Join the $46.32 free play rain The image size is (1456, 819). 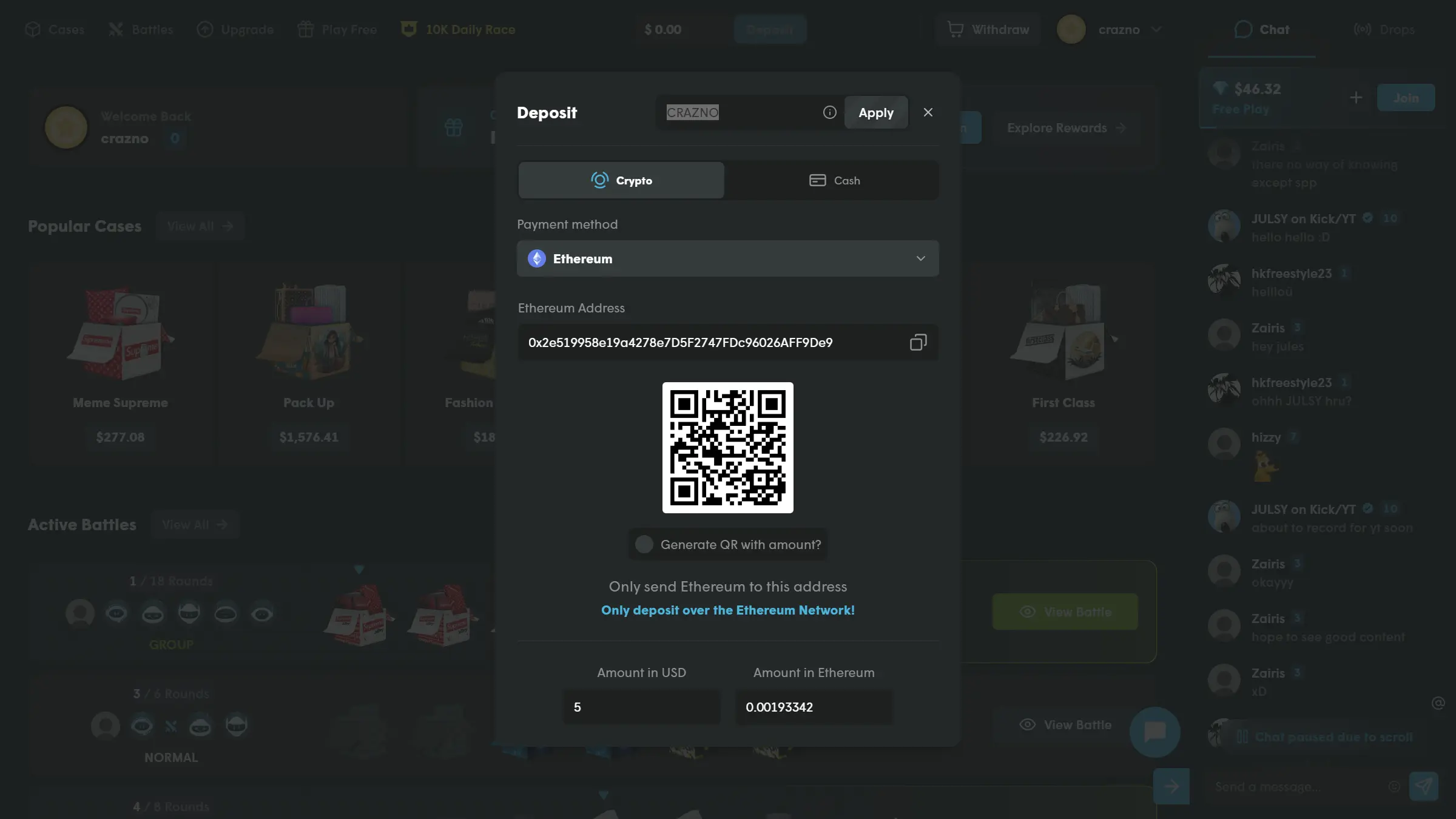tap(1406, 97)
